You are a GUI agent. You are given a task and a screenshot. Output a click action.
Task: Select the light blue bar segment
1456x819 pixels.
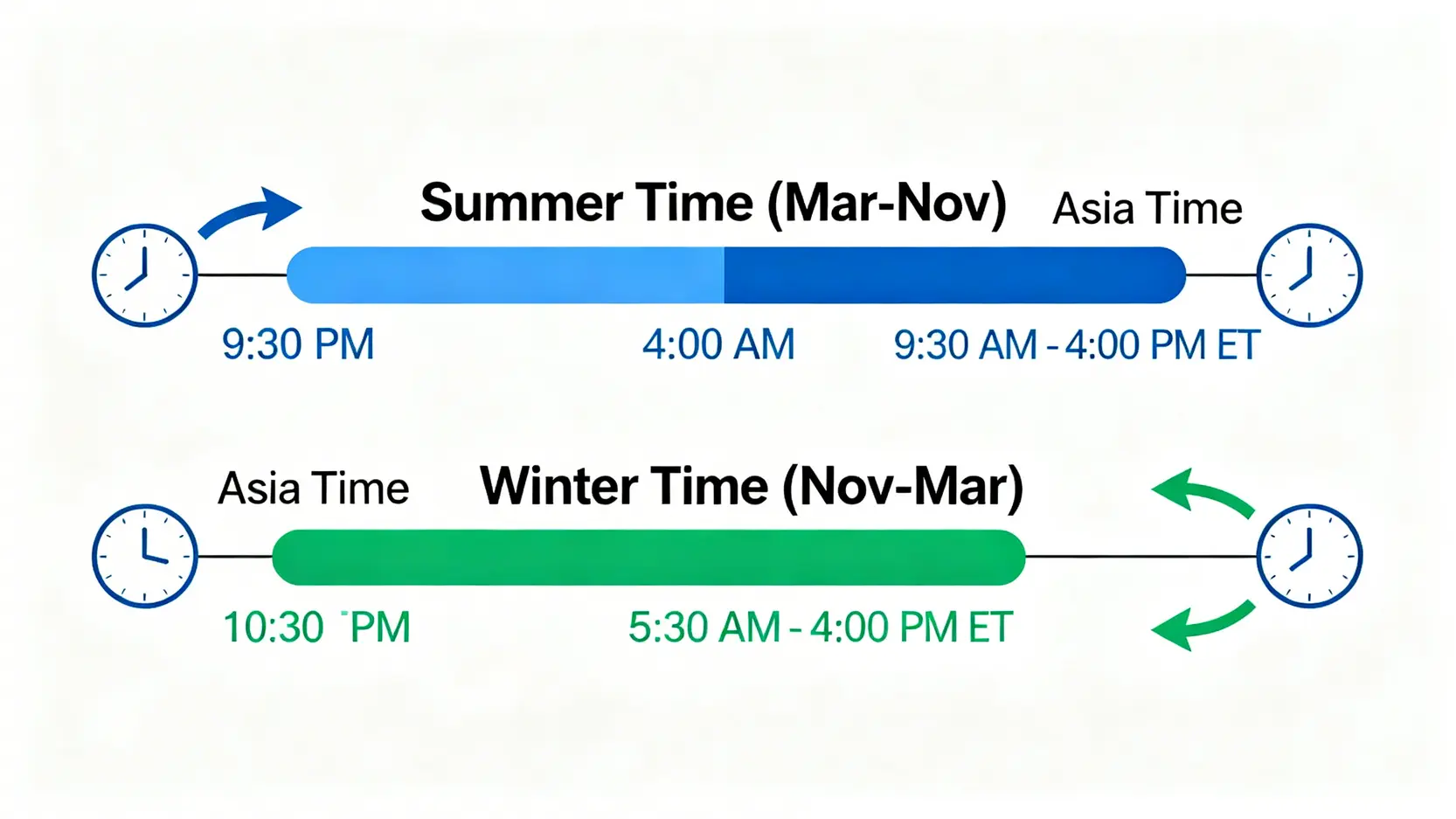pos(505,275)
